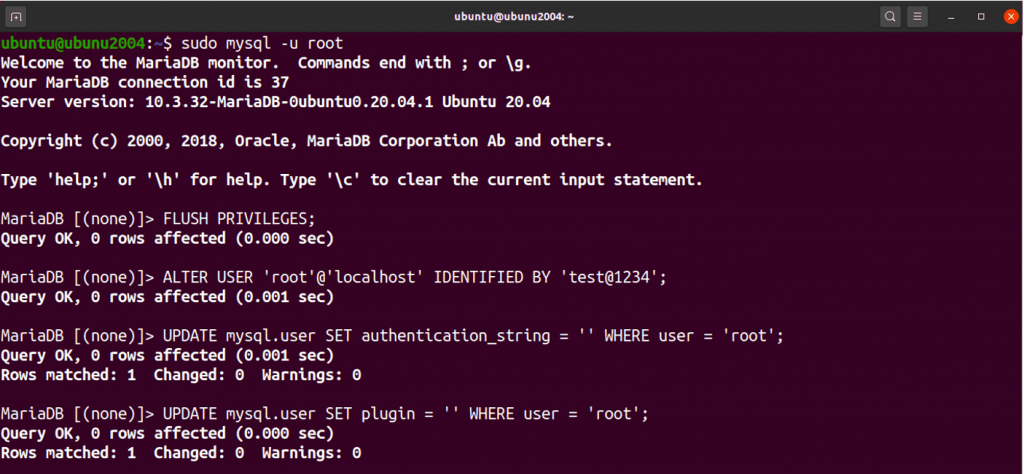Open a new terminal tab
The height and width of the screenshot is (474, 1024).
(19, 16)
